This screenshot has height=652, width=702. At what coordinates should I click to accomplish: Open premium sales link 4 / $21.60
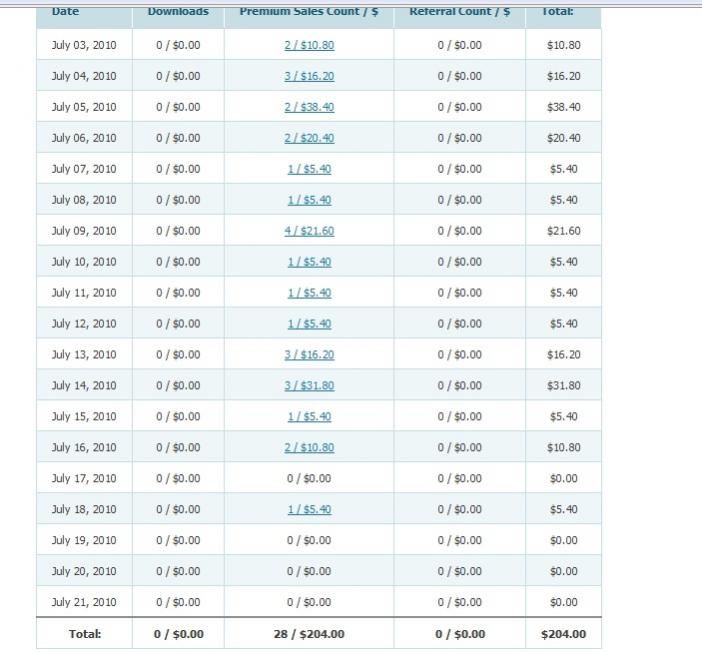click(x=309, y=231)
